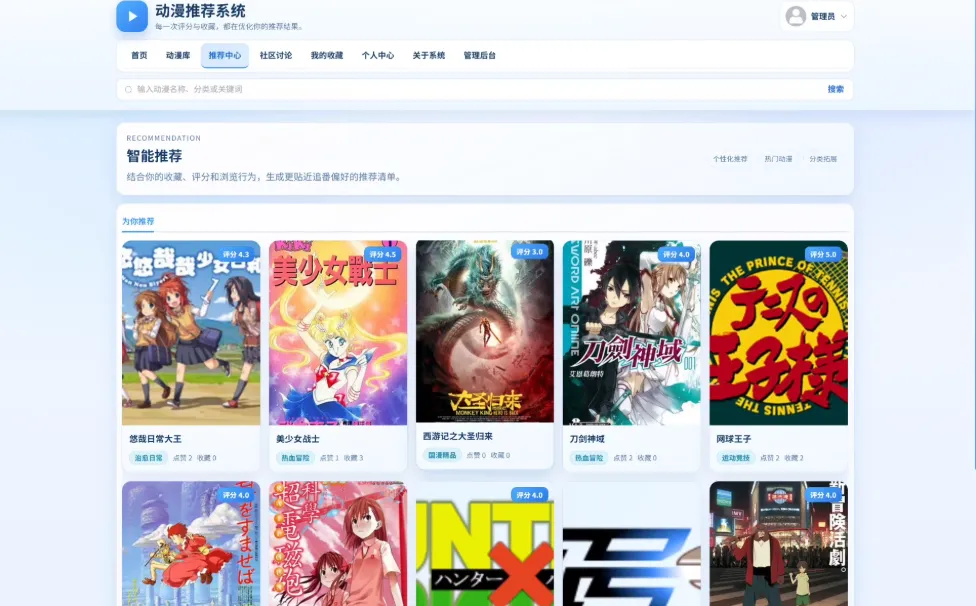This screenshot has width=976, height=606.
Task: Open the 网球王子 cover thumbnail
Action: click(779, 333)
